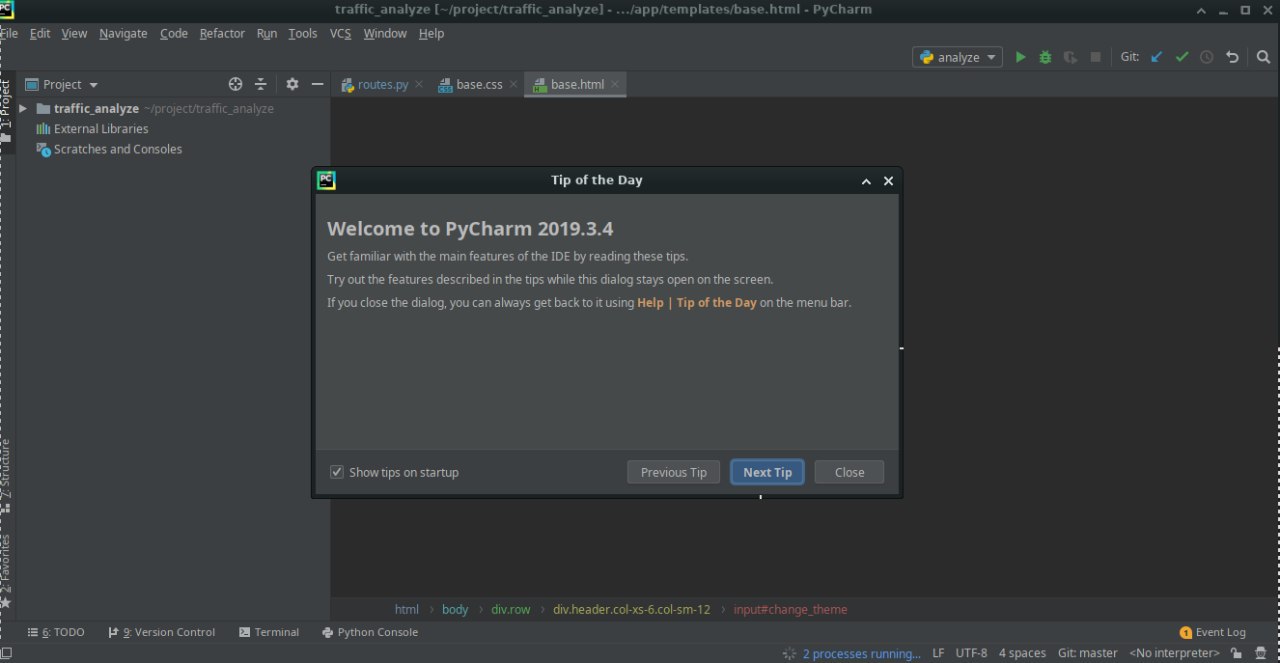Open the Window menu
The width and height of the screenshot is (1280, 663).
coord(384,33)
